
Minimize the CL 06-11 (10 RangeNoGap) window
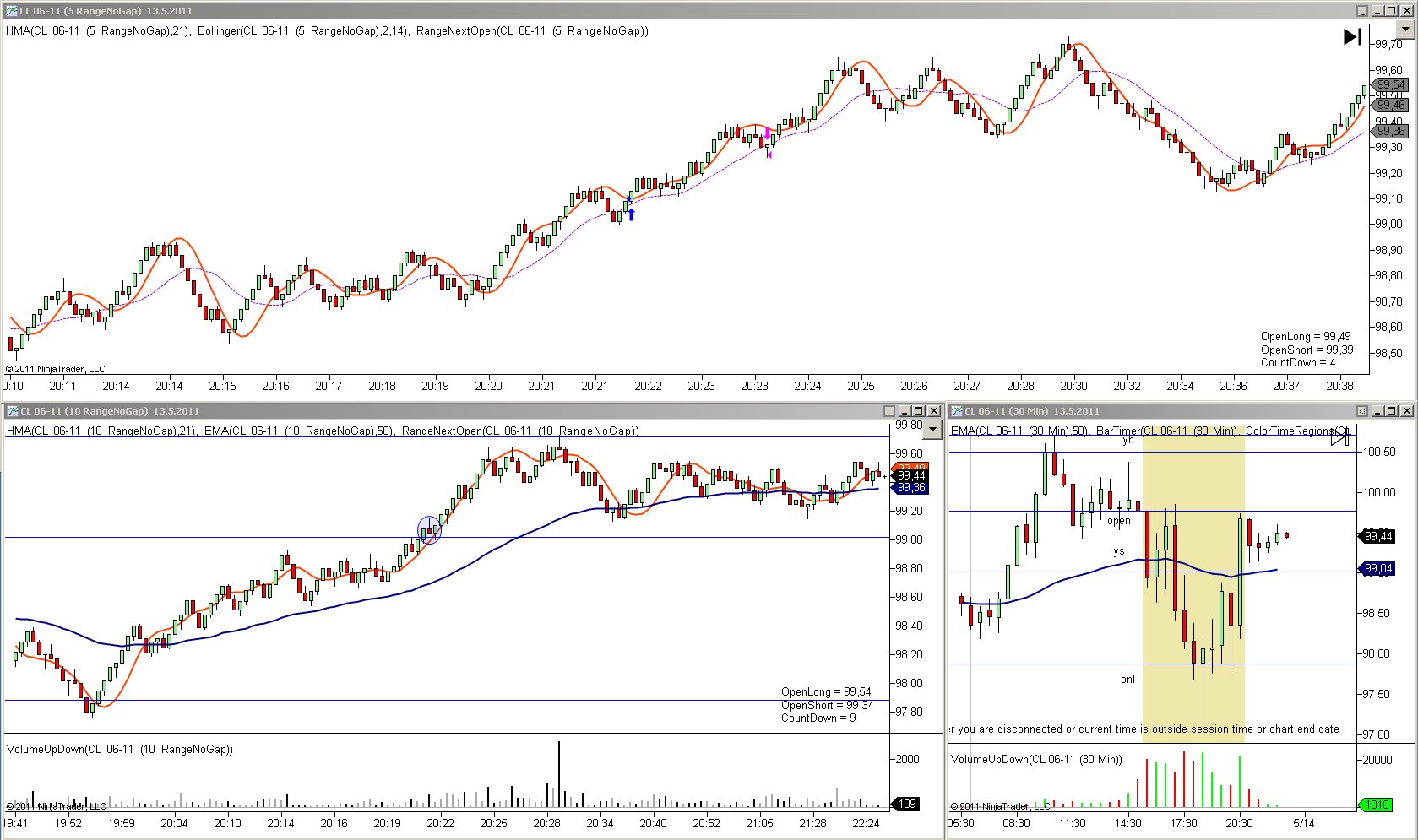905,411
